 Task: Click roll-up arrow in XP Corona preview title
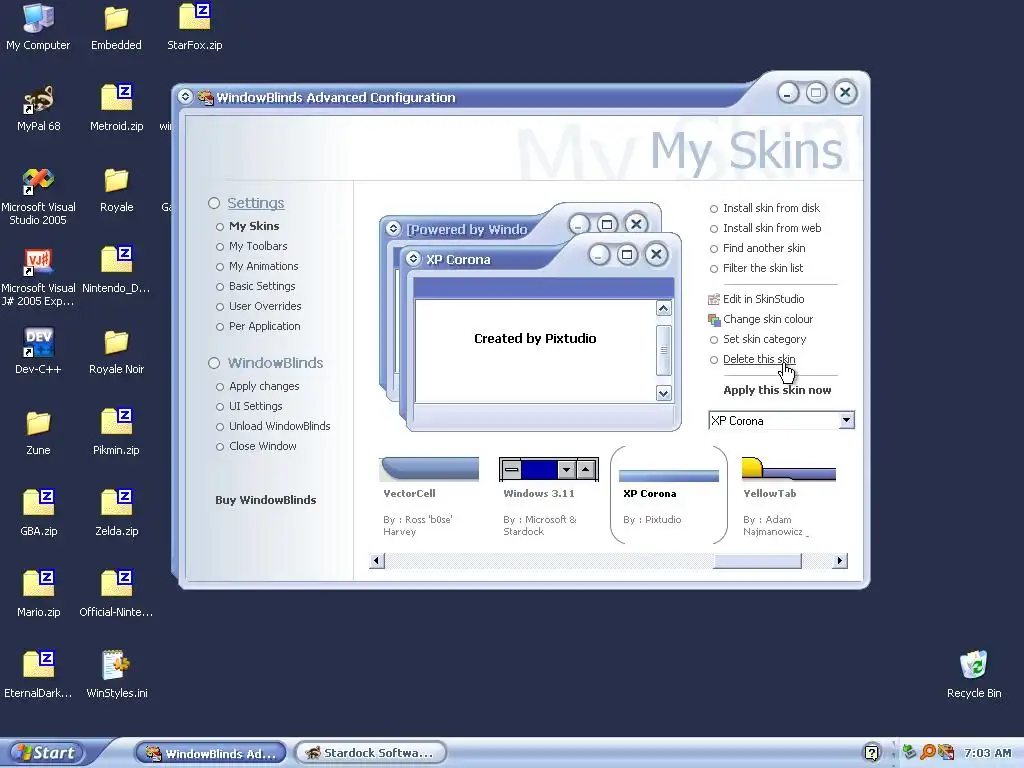point(413,259)
